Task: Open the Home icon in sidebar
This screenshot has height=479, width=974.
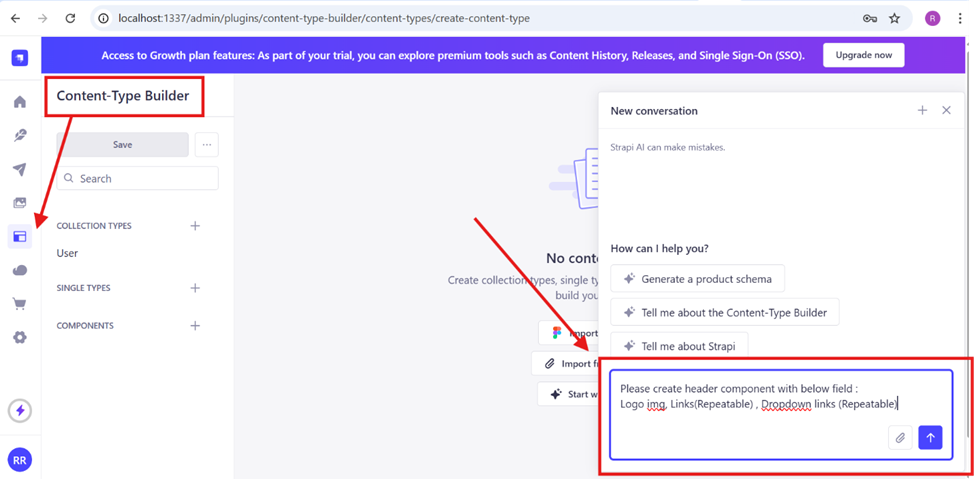Action: coord(20,102)
